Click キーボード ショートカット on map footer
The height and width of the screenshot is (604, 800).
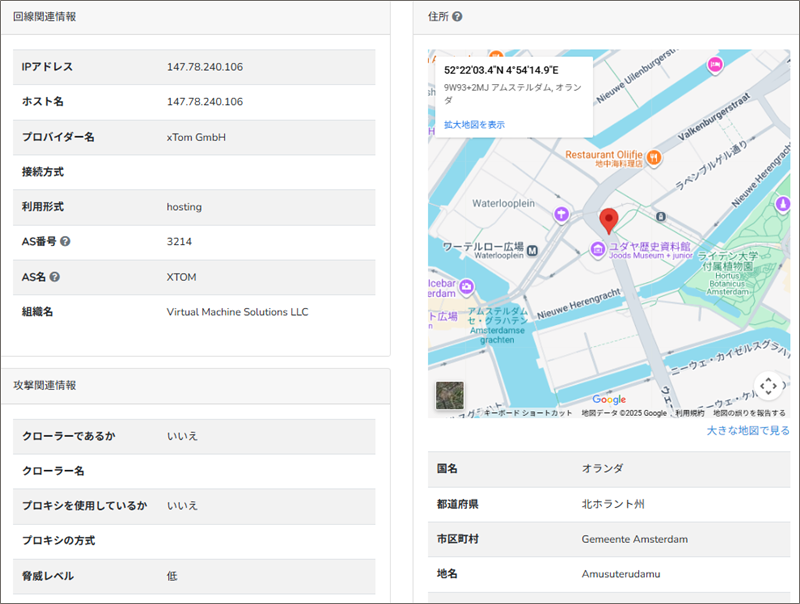coord(528,413)
